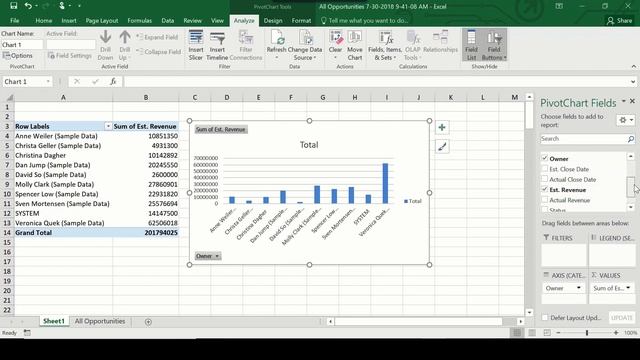Refresh the pivot data
Viewport: 640px width, 360px height.
click(x=276, y=45)
